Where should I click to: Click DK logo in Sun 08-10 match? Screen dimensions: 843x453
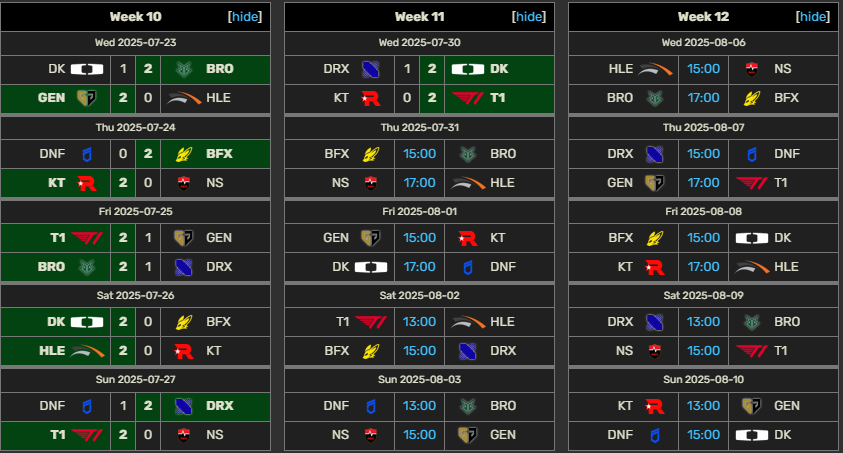752,435
